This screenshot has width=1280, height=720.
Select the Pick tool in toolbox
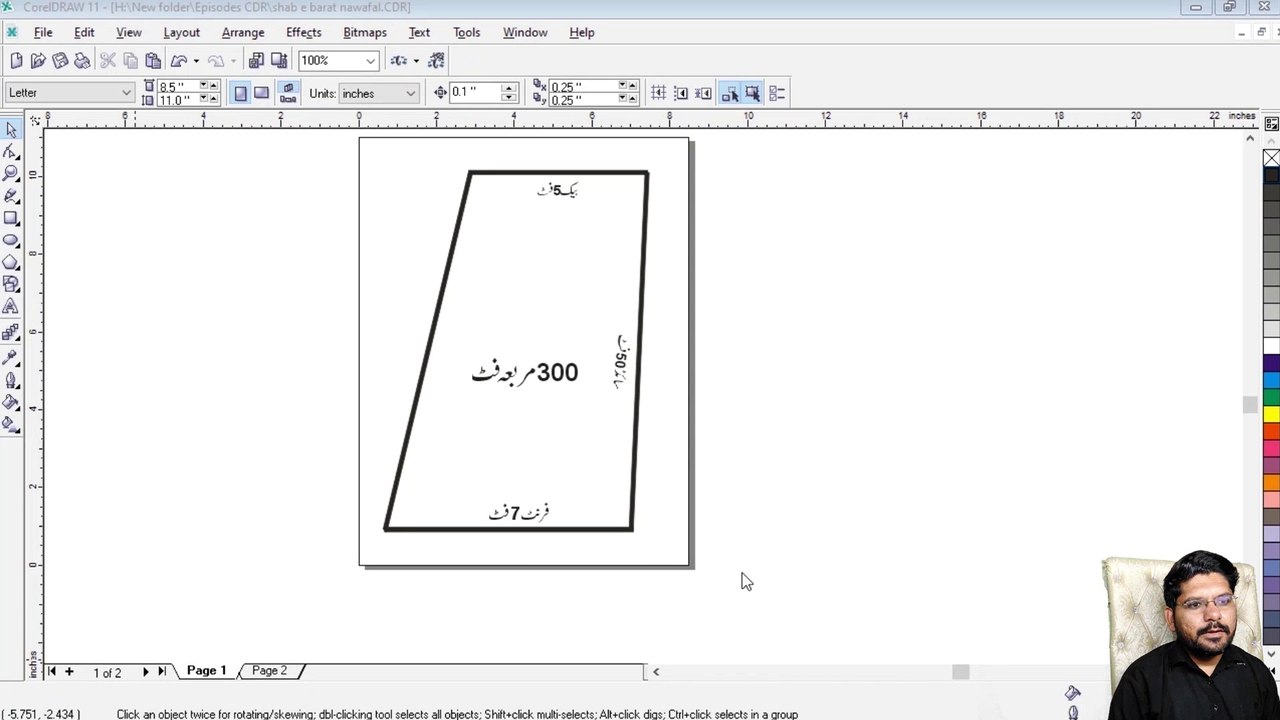[x=11, y=130]
